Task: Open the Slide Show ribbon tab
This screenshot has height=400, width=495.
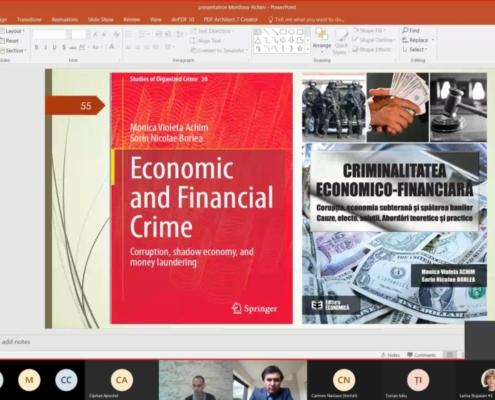Action: (100, 20)
